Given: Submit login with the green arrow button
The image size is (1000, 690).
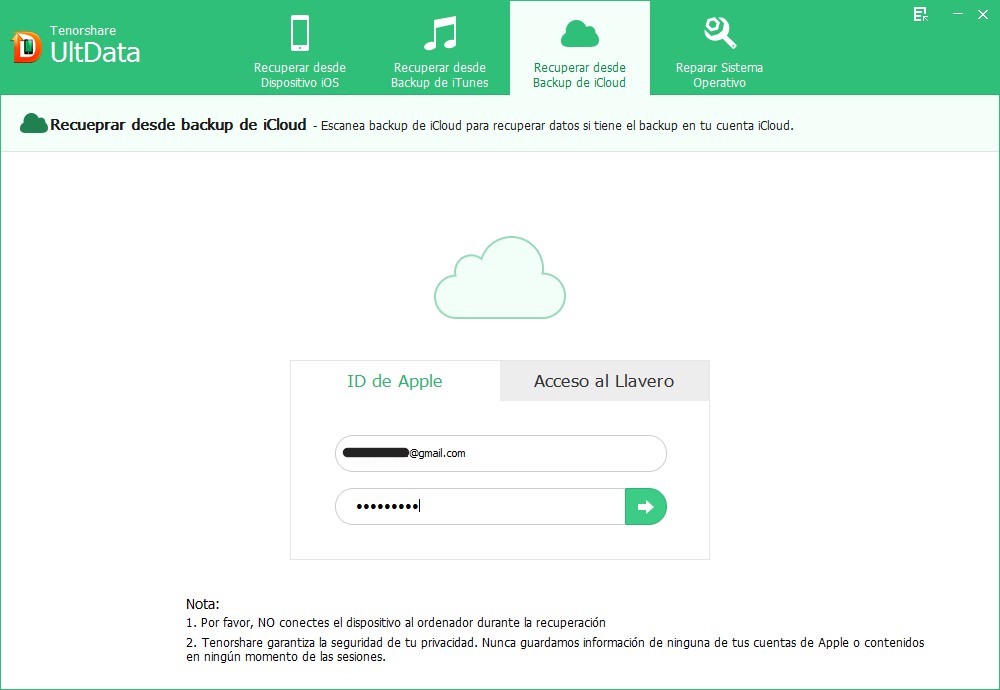Looking at the screenshot, I should (x=646, y=506).
